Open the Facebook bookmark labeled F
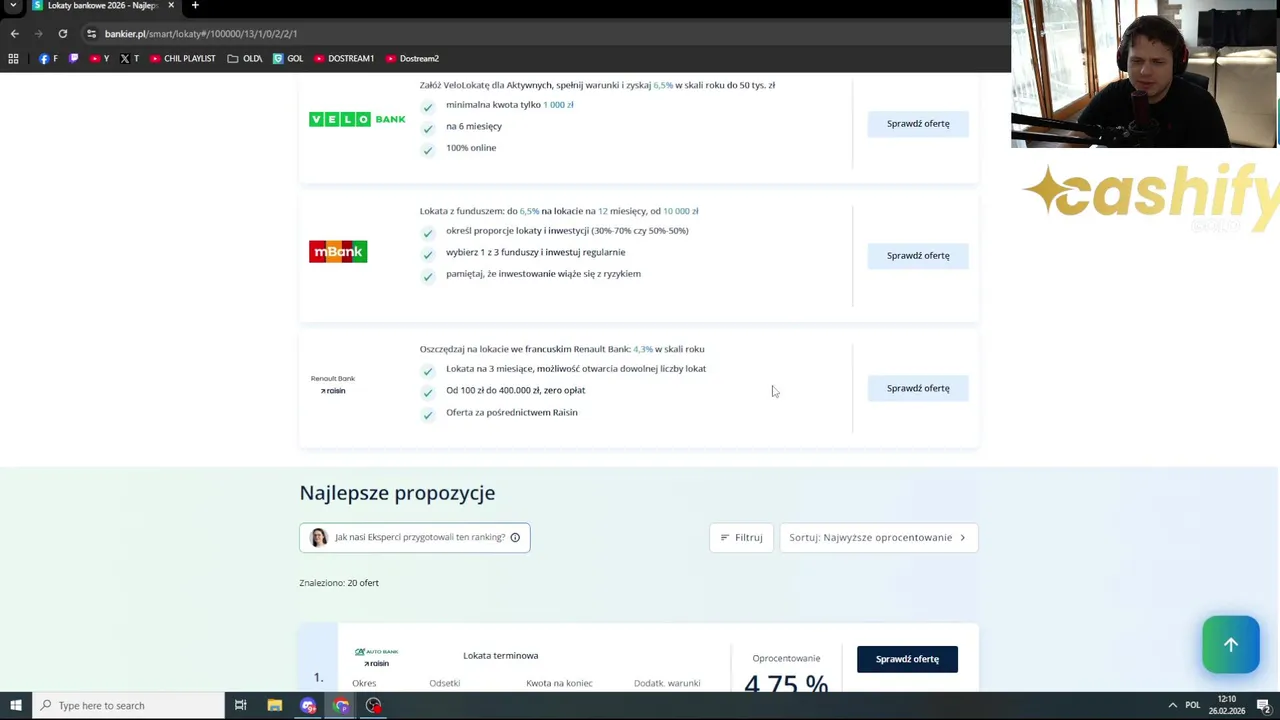 point(48,58)
